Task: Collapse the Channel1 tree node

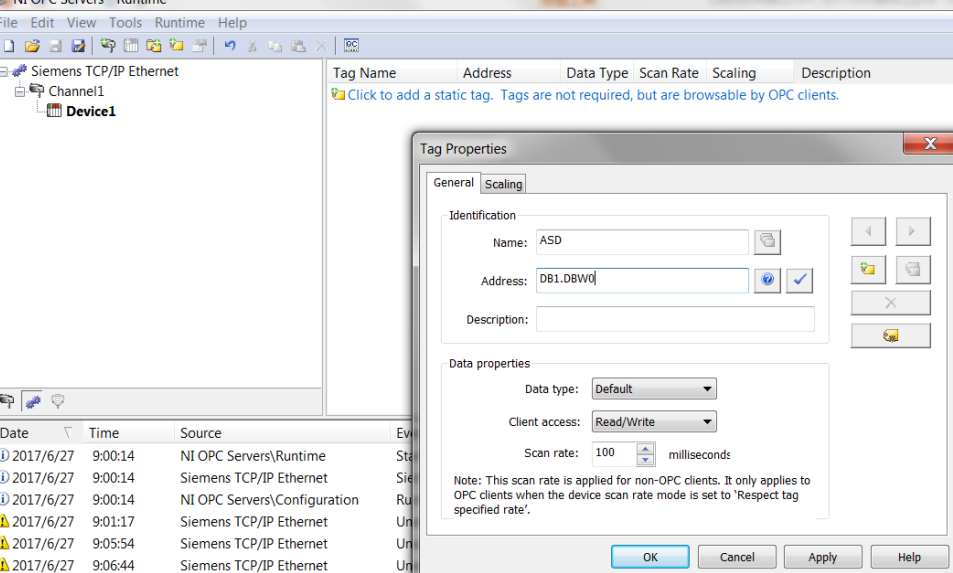Action: [x=20, y=92]
